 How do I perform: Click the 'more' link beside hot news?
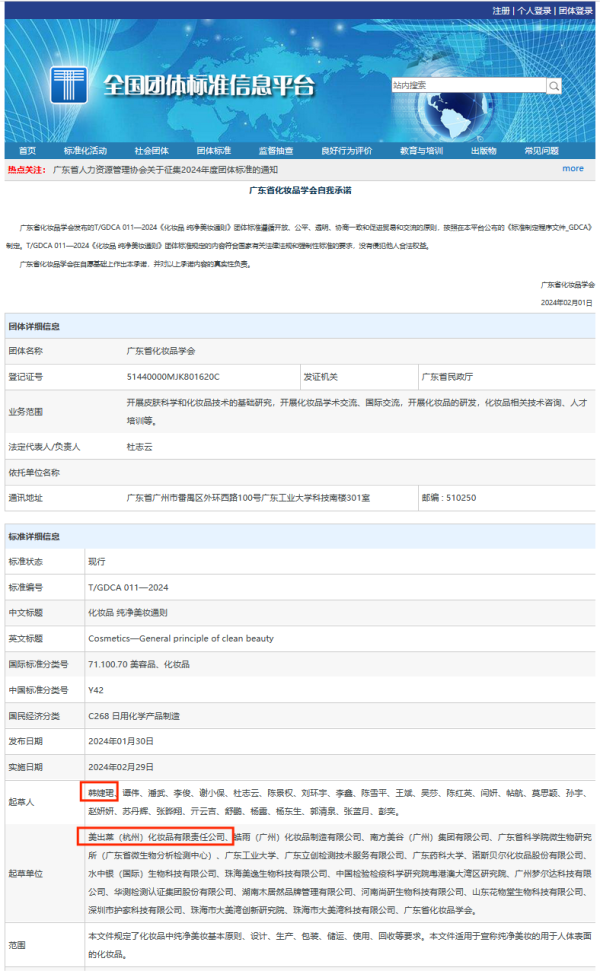tap(572, 169)
